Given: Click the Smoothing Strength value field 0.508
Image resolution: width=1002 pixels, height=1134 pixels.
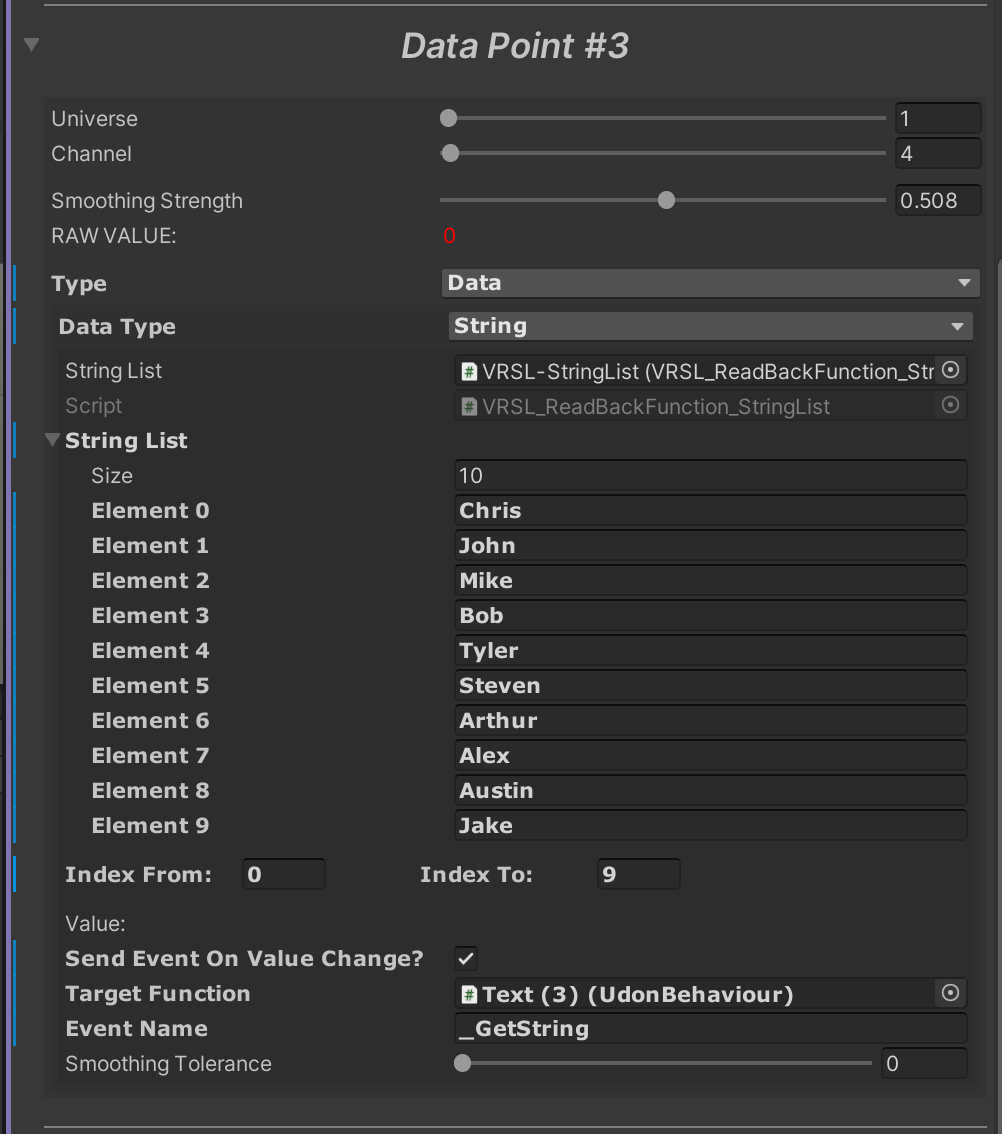Looking at the screenshot, I should coord(938,200).
